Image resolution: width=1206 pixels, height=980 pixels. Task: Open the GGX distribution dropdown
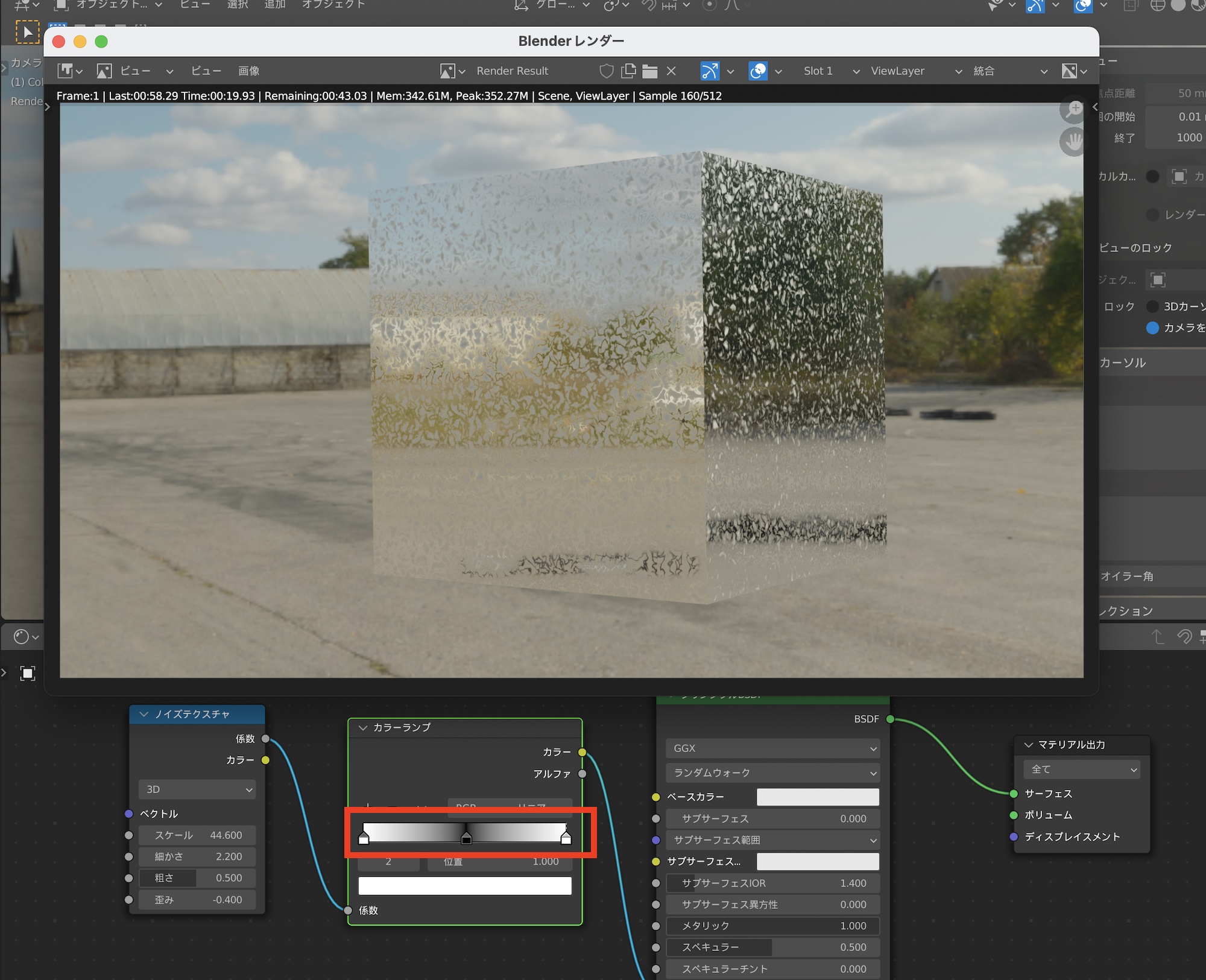772,748
